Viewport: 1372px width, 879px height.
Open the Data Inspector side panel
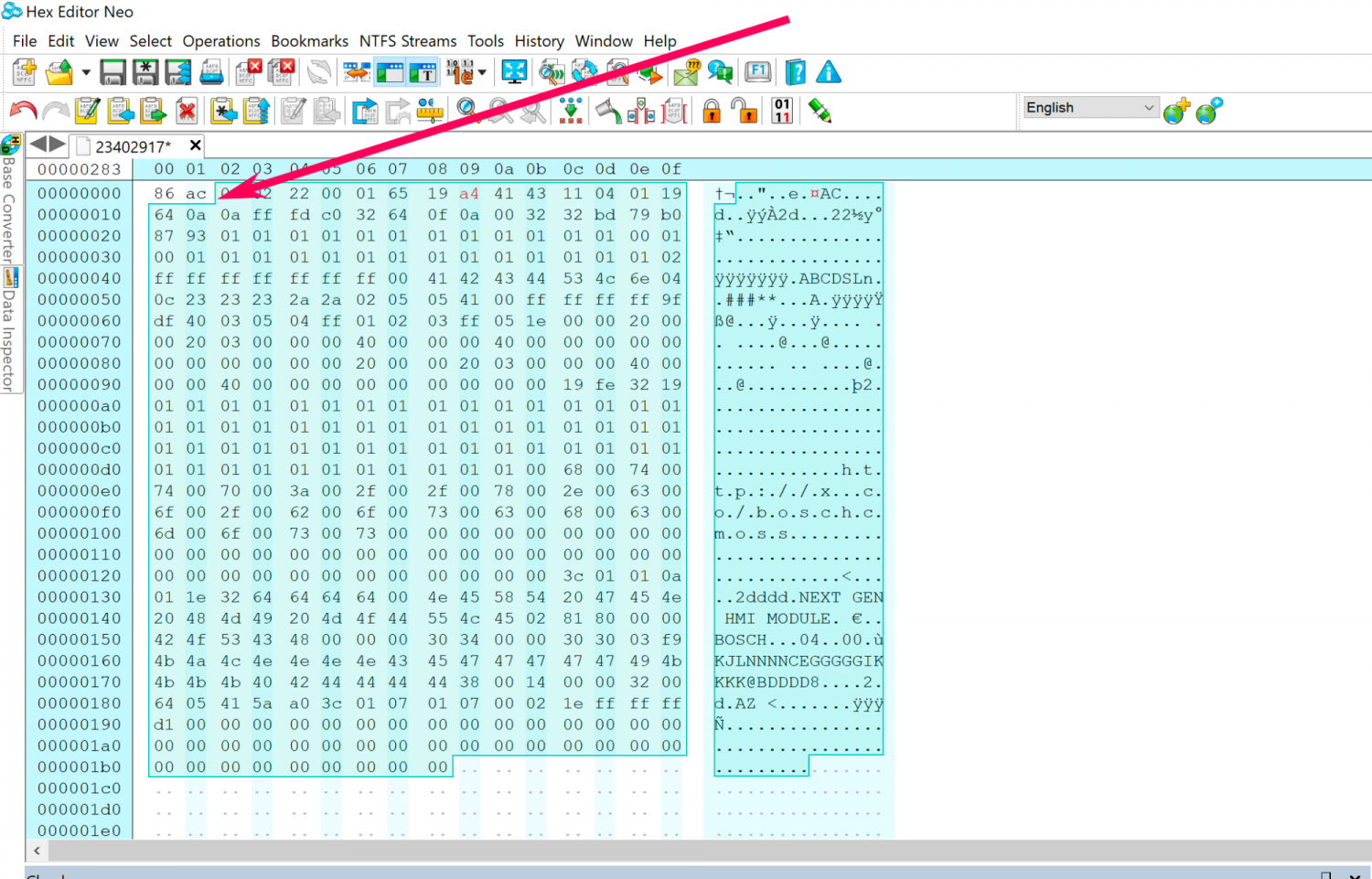(x=9, y=331)
